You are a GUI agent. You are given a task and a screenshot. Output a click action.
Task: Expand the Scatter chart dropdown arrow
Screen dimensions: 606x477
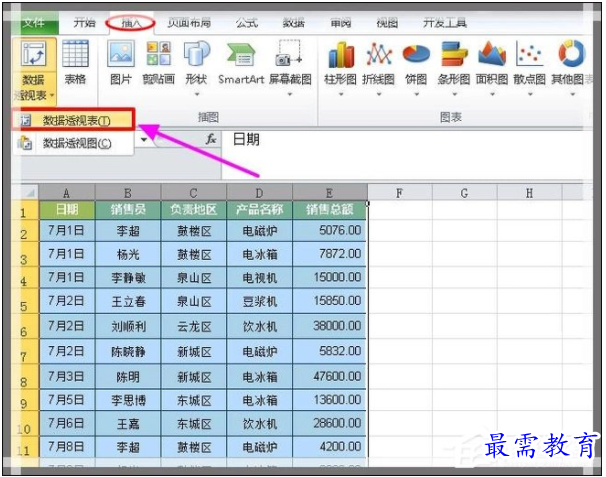[530, 94]
